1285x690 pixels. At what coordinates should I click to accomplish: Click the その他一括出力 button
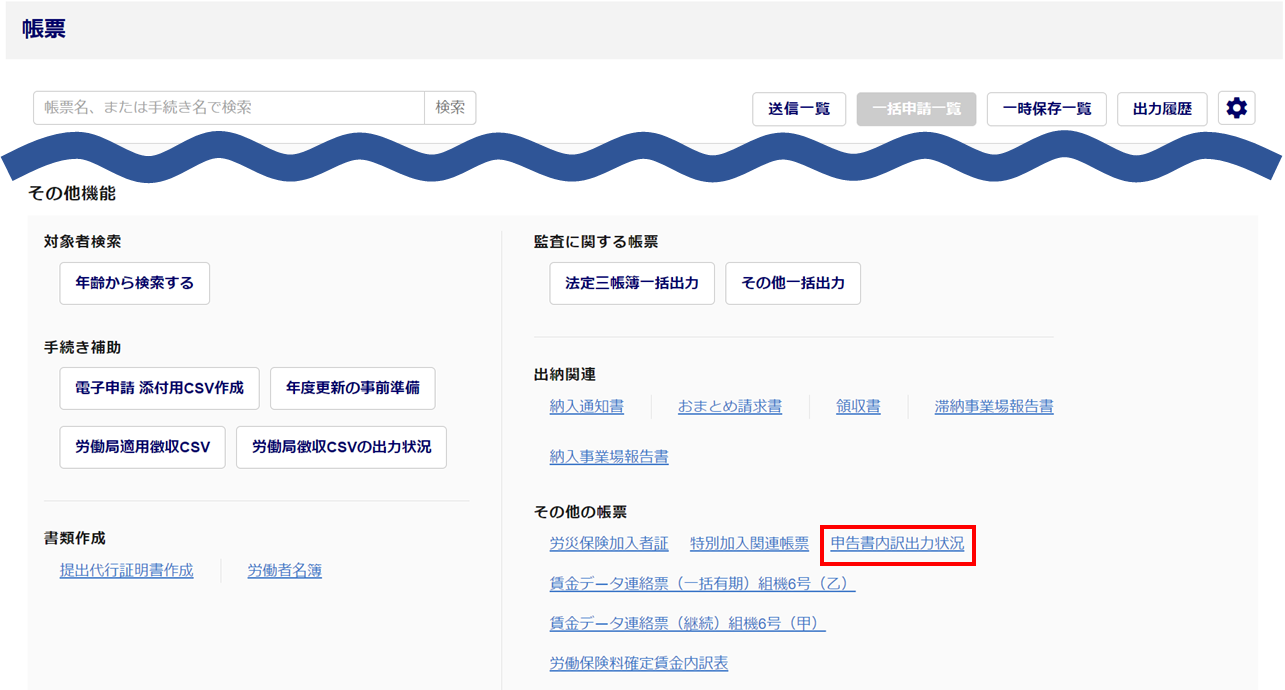point(793,283)
